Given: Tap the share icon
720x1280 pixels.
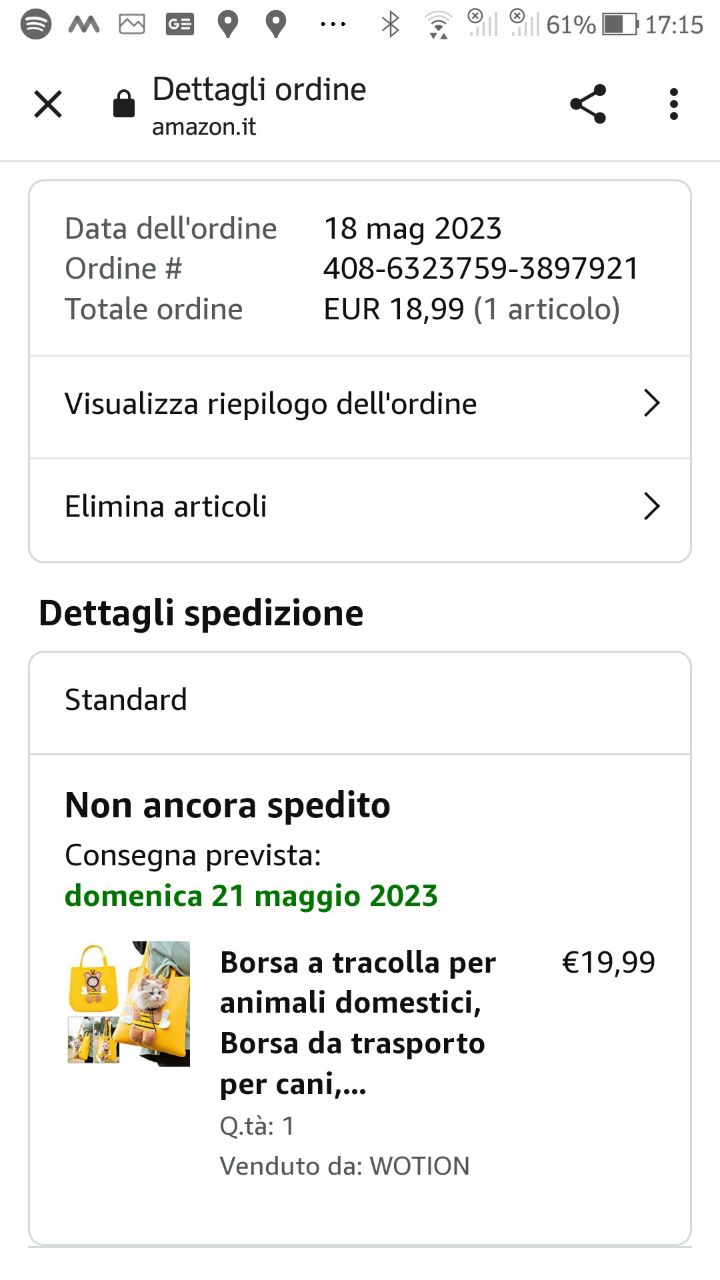Looking at the screenshot, I should pyautogui.click(x=588, y=104).
